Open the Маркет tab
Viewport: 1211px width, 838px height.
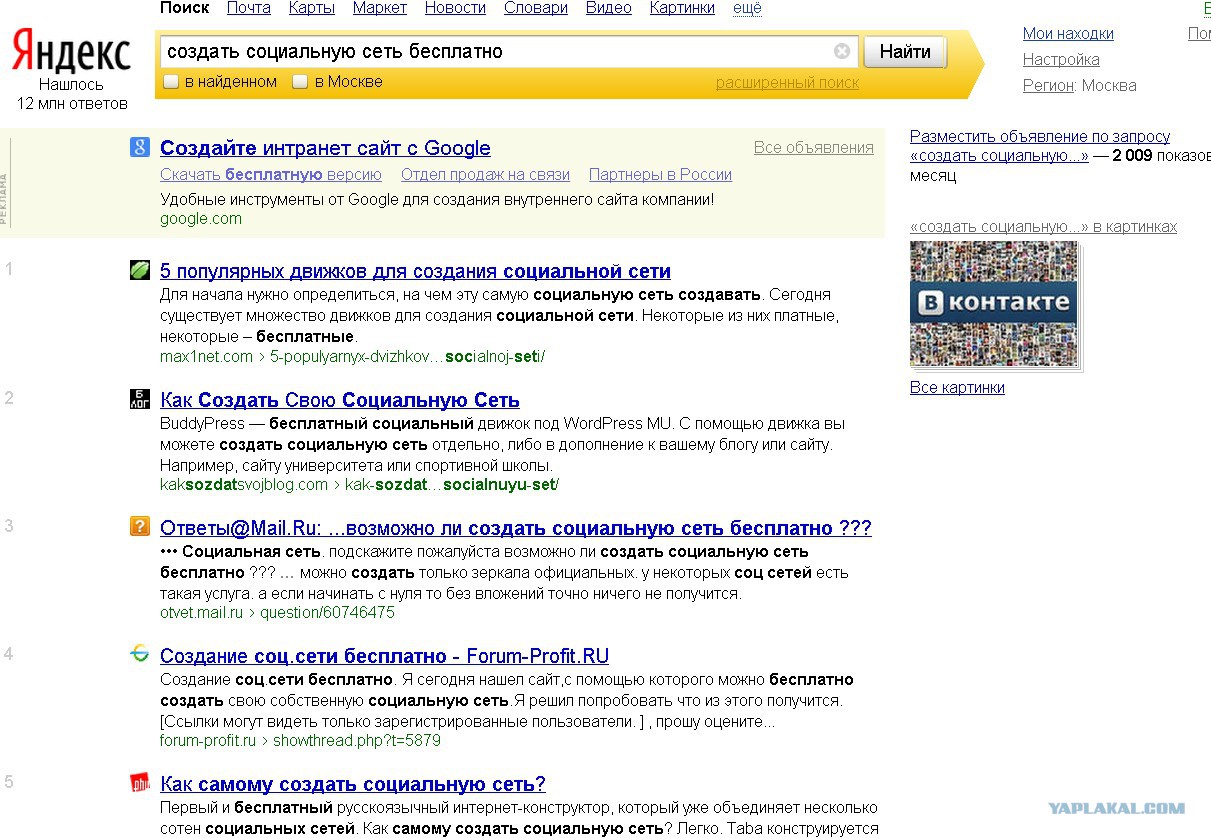[x=380, y=8]
